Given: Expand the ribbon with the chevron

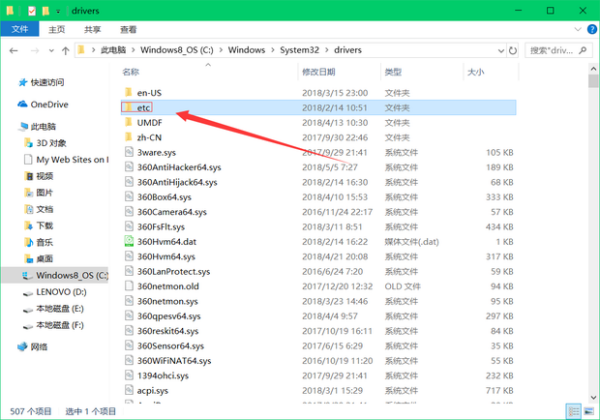Looking at the screenshot, I should pos(577,30).
